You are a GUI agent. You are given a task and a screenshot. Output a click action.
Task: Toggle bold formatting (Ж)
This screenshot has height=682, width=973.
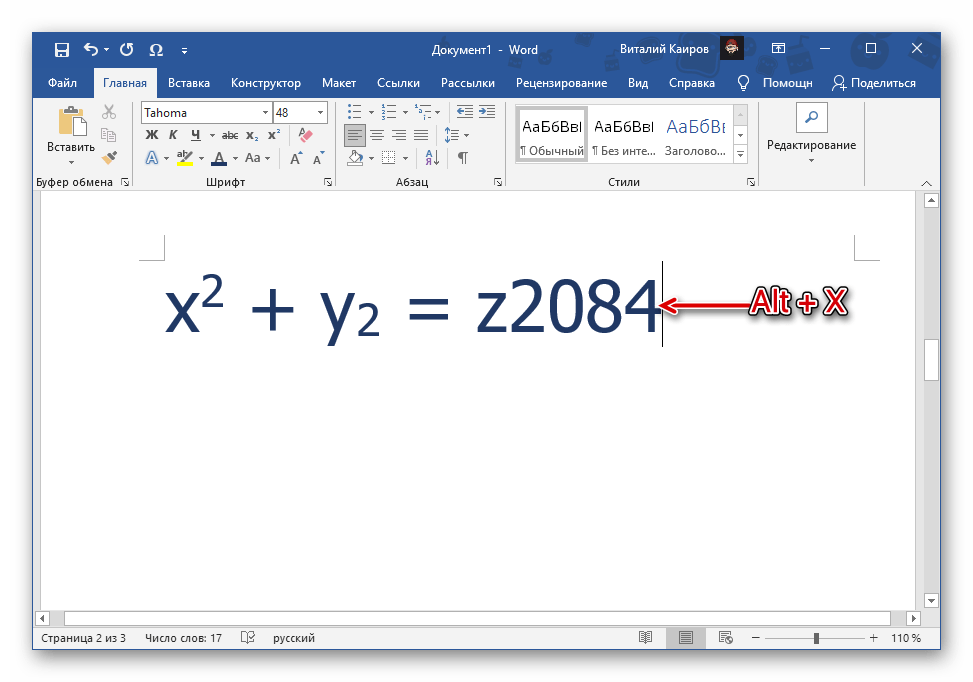click(152, 135)
